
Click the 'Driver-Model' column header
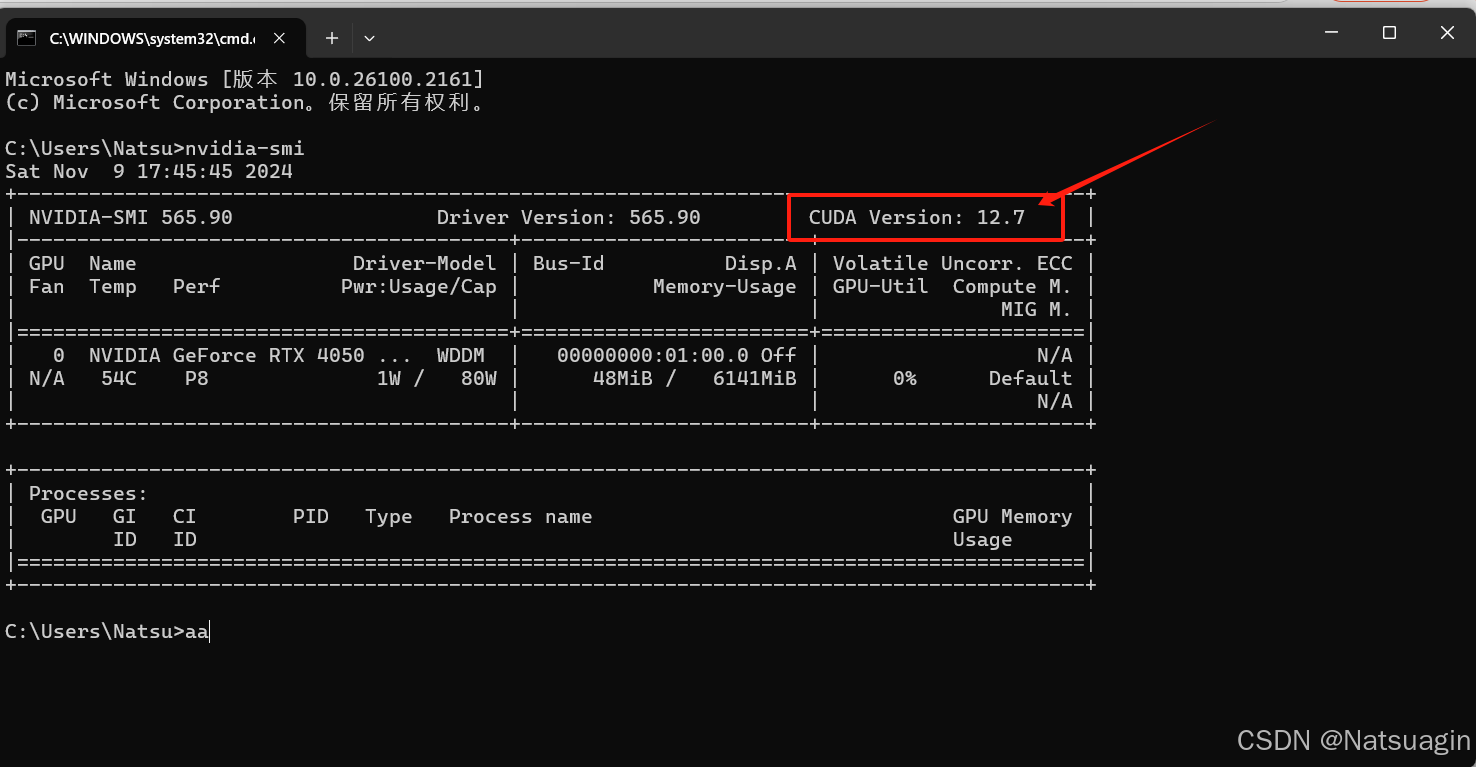[425, 263]
